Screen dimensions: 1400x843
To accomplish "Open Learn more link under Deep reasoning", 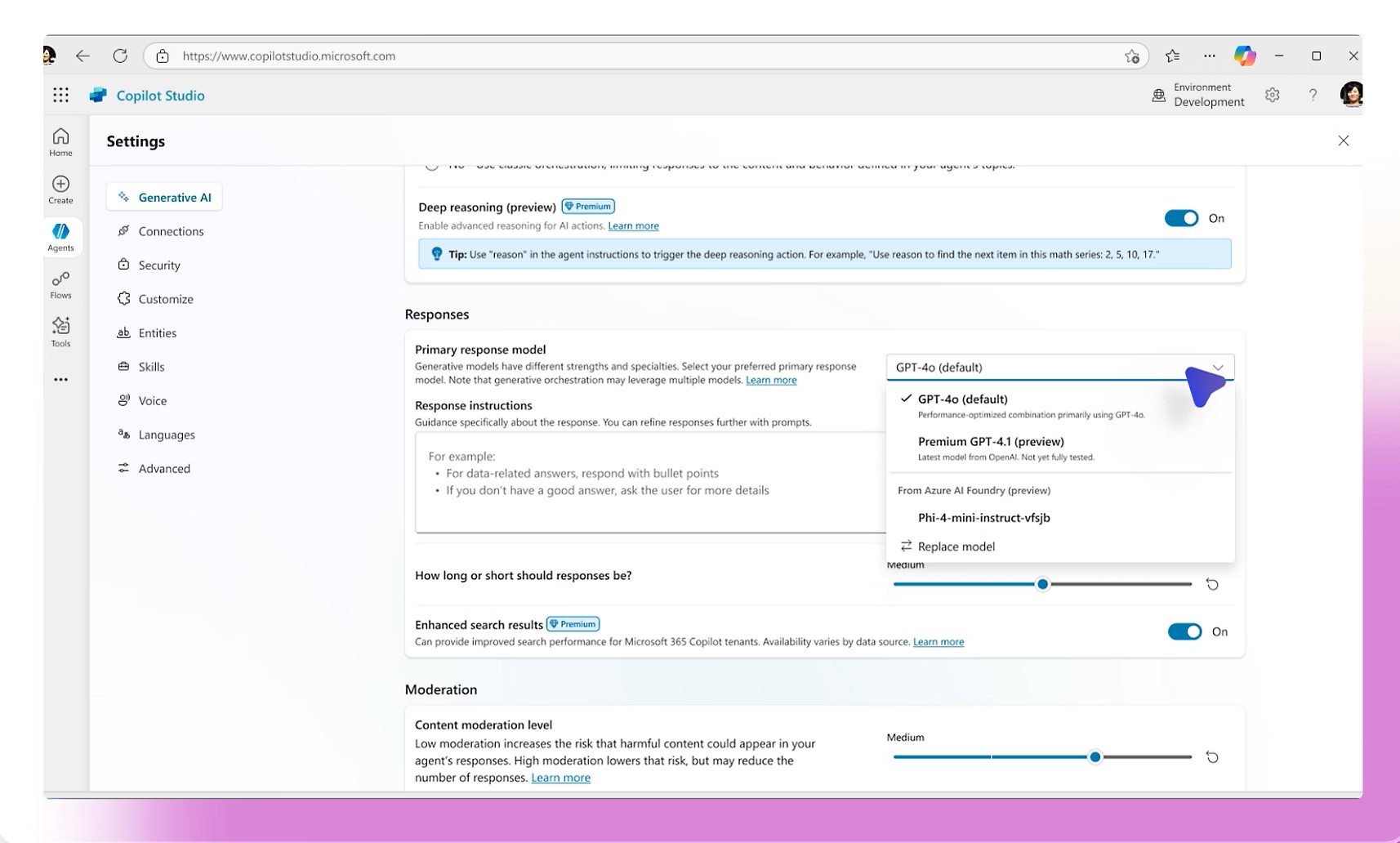I will tap(633, 226).
